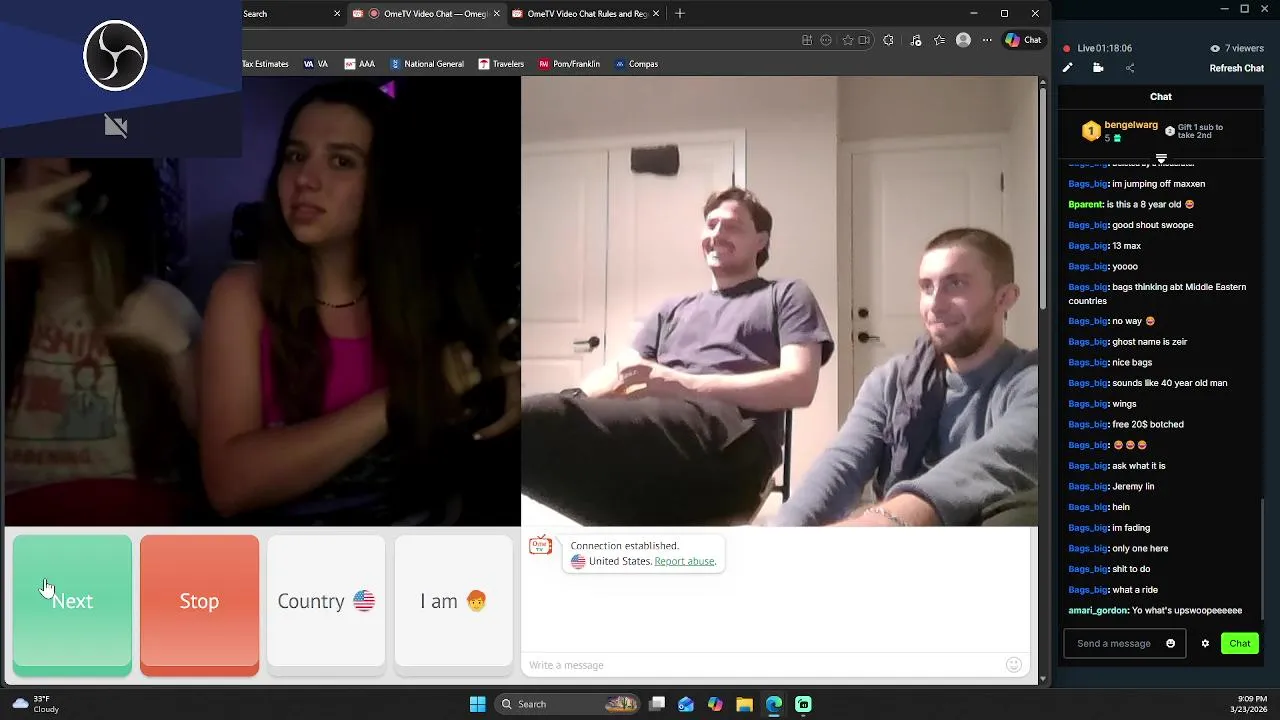
Task: Click the bengelwarg top gifter name
Action: 1131,125
